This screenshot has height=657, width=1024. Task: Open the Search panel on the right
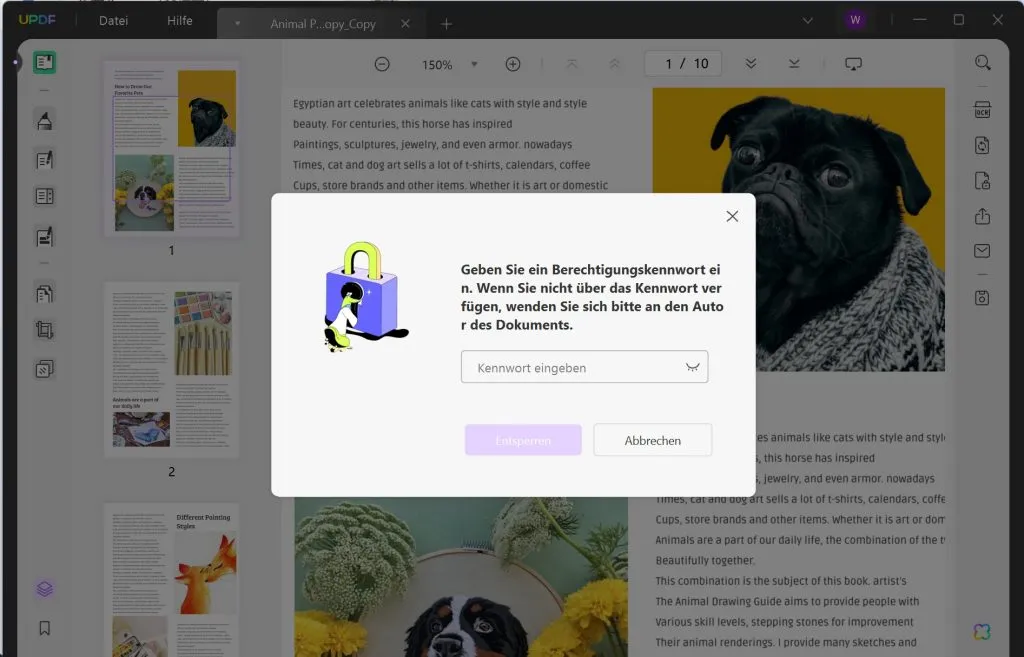coord(981,61)
